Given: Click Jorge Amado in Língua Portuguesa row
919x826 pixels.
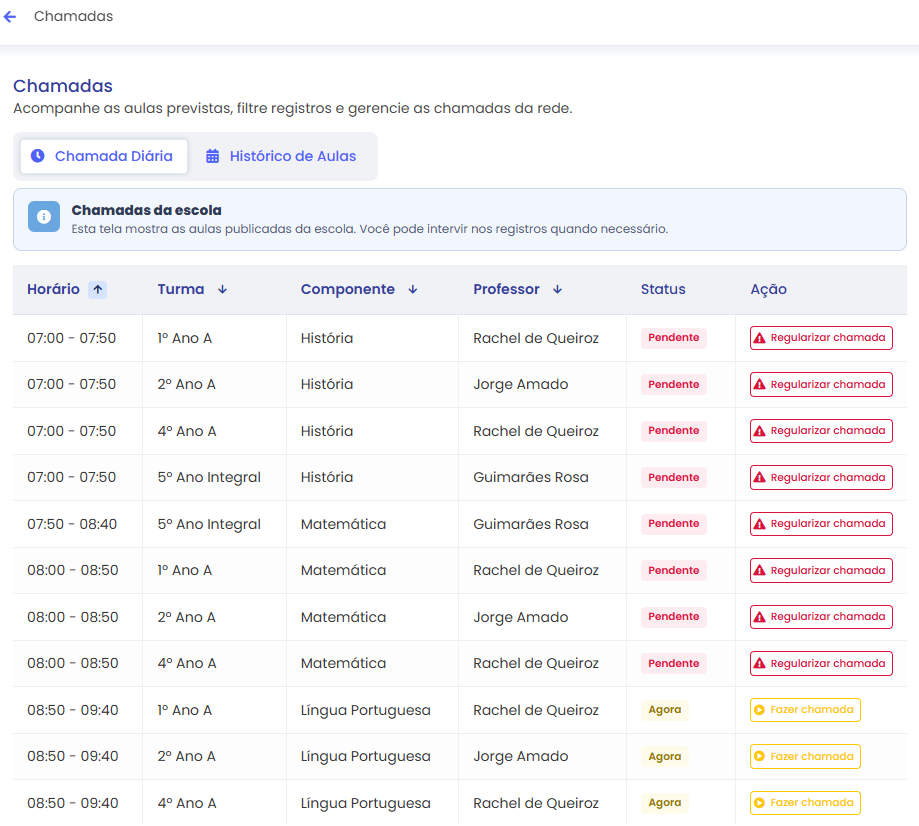Looking at the screenshot, I should (x=520, y=756).
